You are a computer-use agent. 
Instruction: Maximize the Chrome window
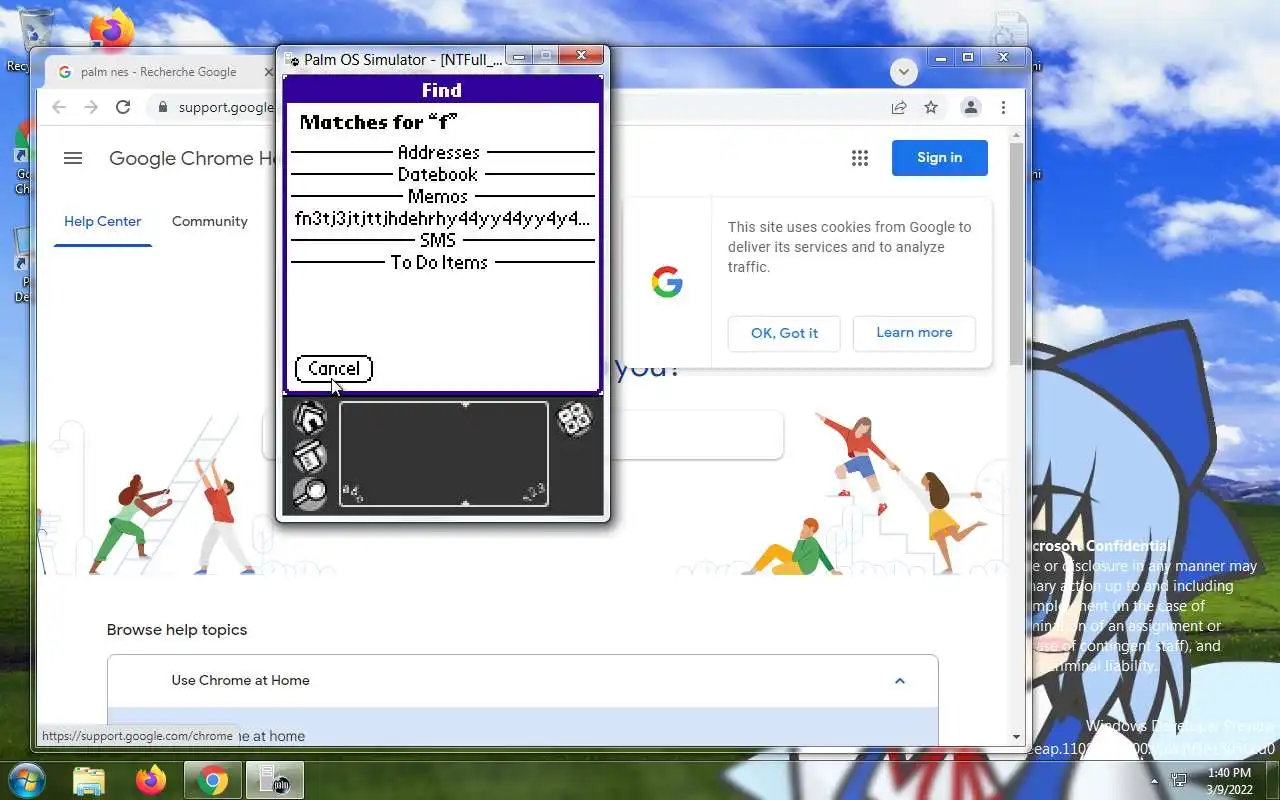(x=968, y=58)
